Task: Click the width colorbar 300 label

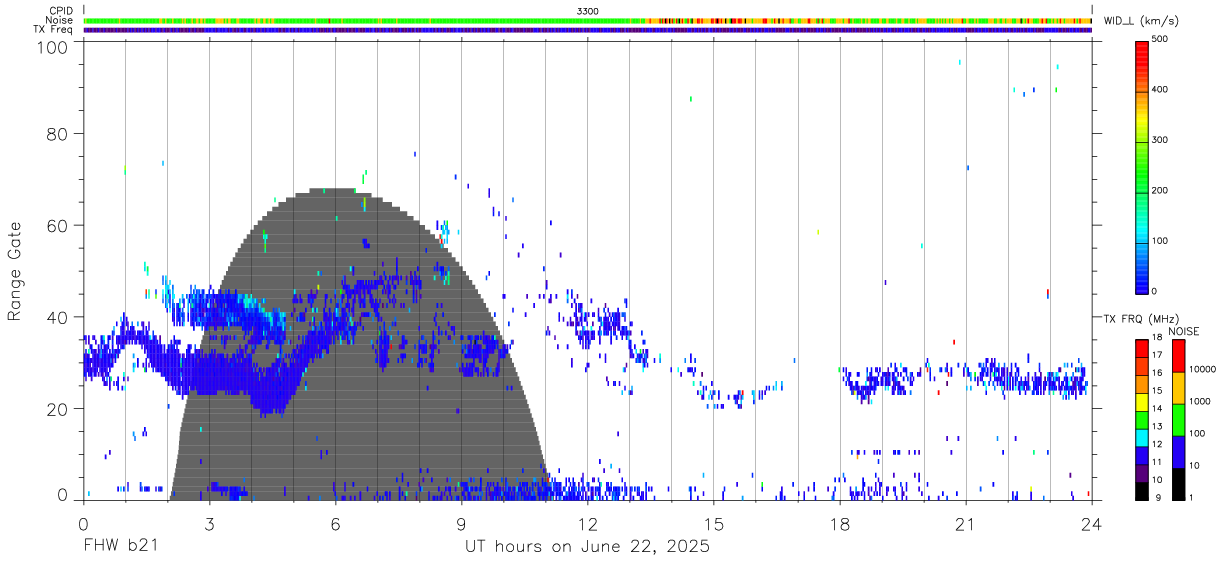Action: [x=1160, y=140]
